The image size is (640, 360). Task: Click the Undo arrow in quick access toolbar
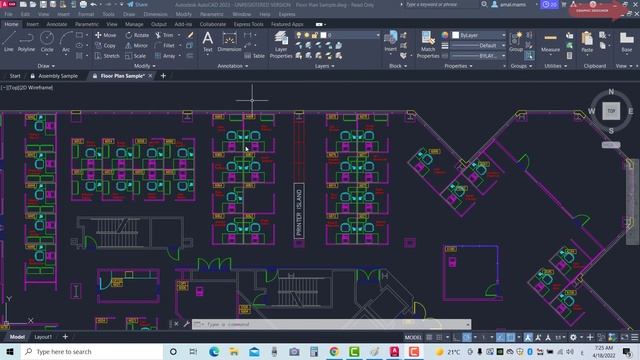[x=93, y=4]
